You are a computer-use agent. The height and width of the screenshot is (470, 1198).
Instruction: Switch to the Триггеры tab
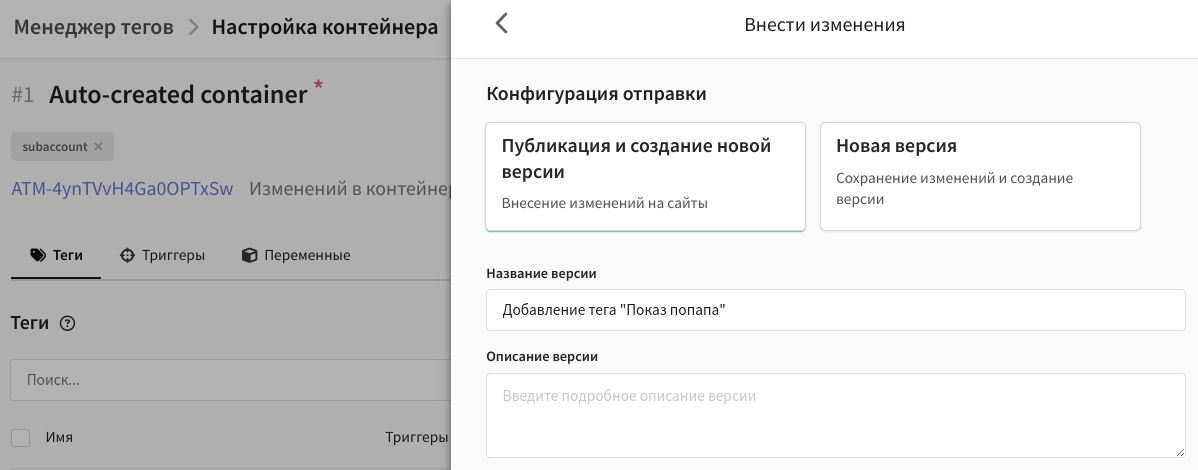pyautogui.click(x=163, y=255)
